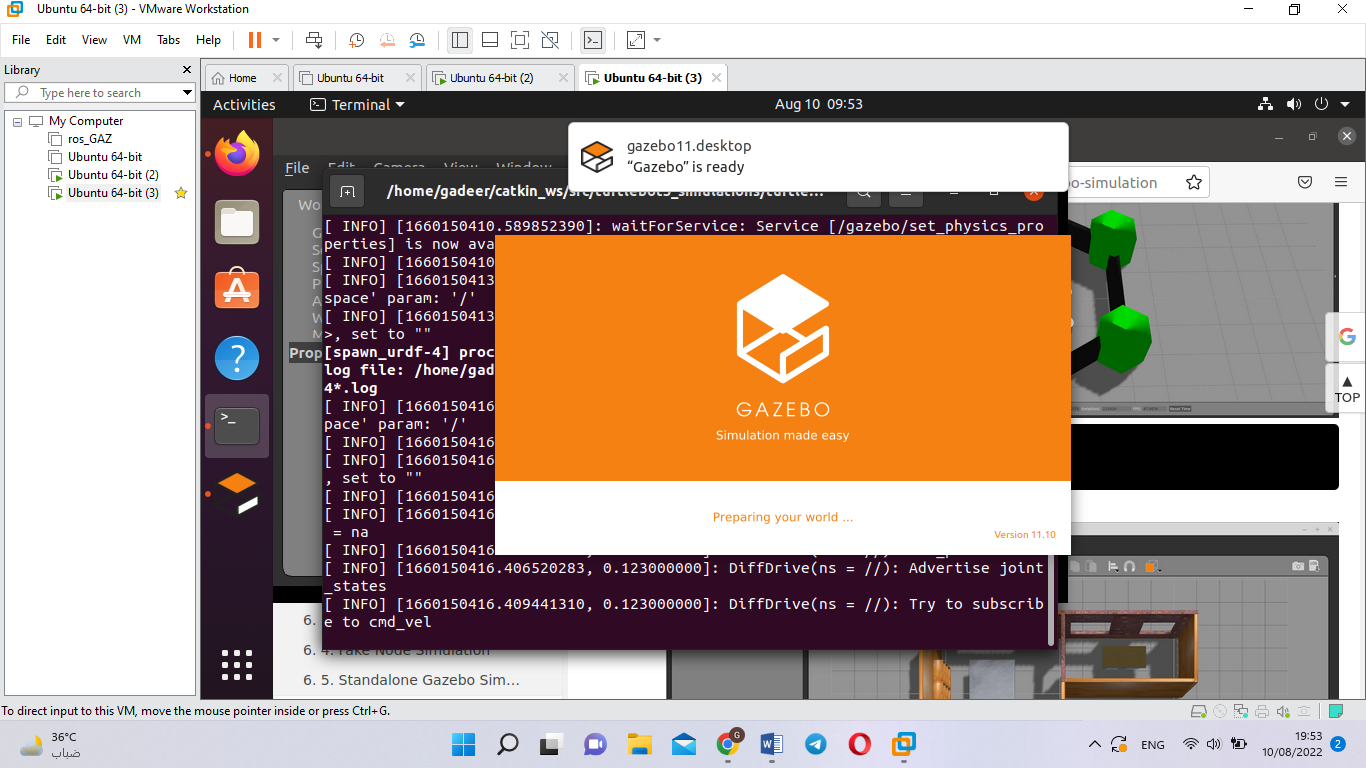This screenshot has width=1366, height=768.
Task: Open Ubuntu Software from the dock
Action: (x=237, y=290)
